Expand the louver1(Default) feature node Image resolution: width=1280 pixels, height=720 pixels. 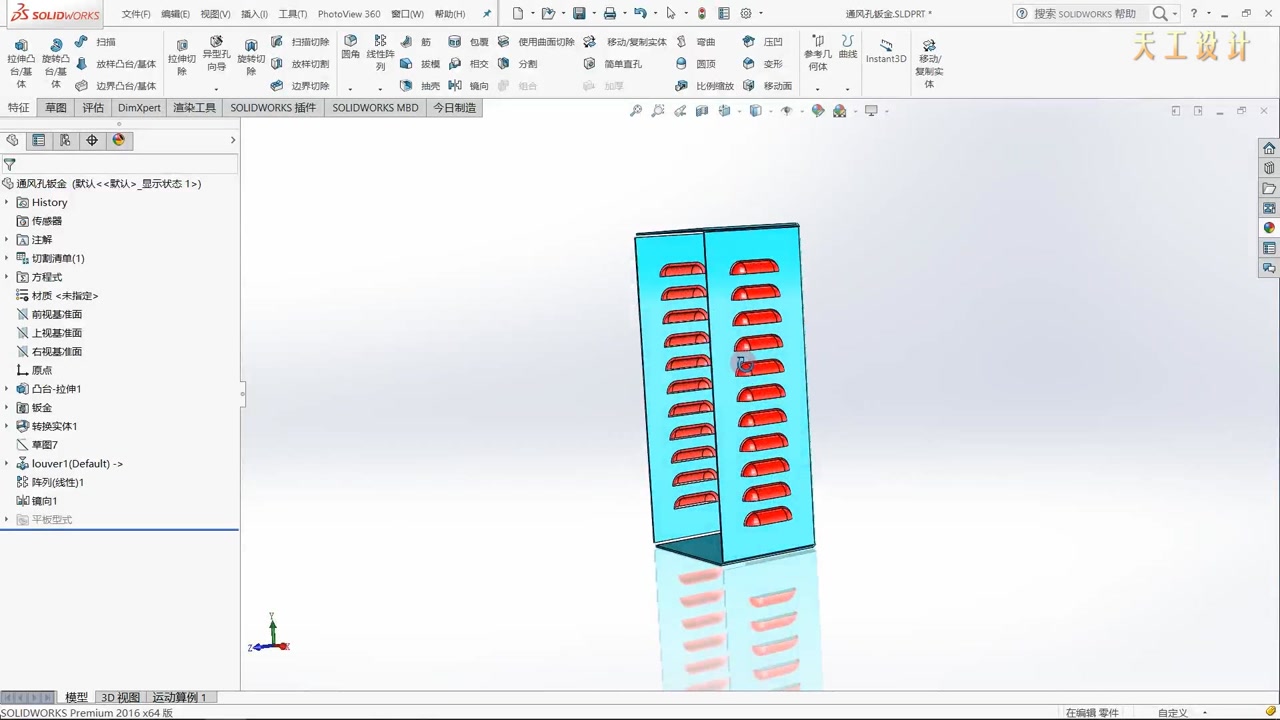pyautogui.click(x=7, y=464)
